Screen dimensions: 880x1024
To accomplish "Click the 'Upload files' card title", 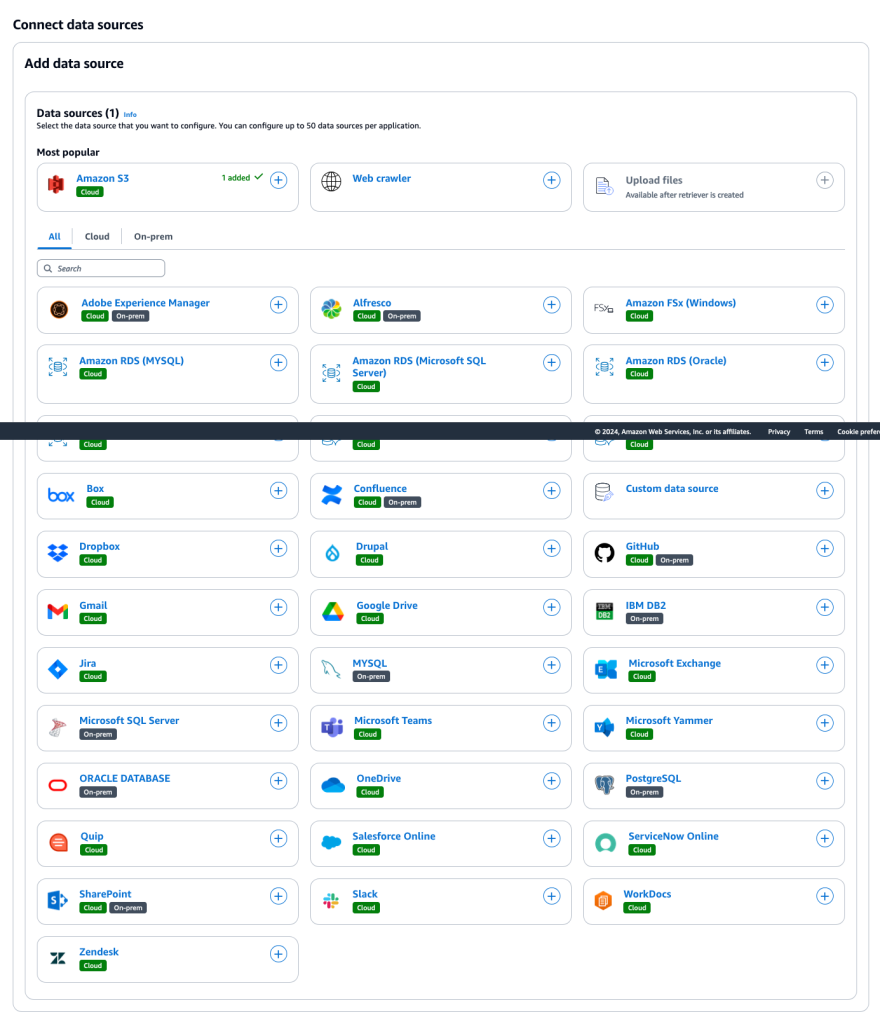I will tap(654, 180).
